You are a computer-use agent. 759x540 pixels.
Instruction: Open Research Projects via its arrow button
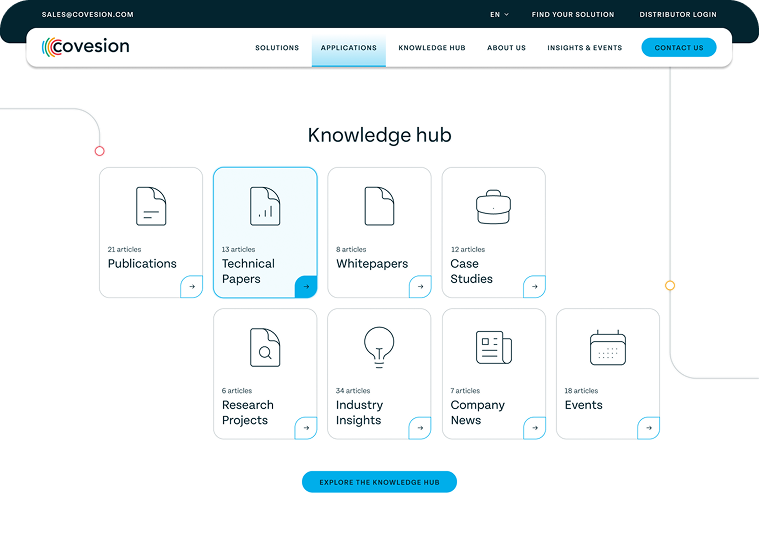(306, 428)
